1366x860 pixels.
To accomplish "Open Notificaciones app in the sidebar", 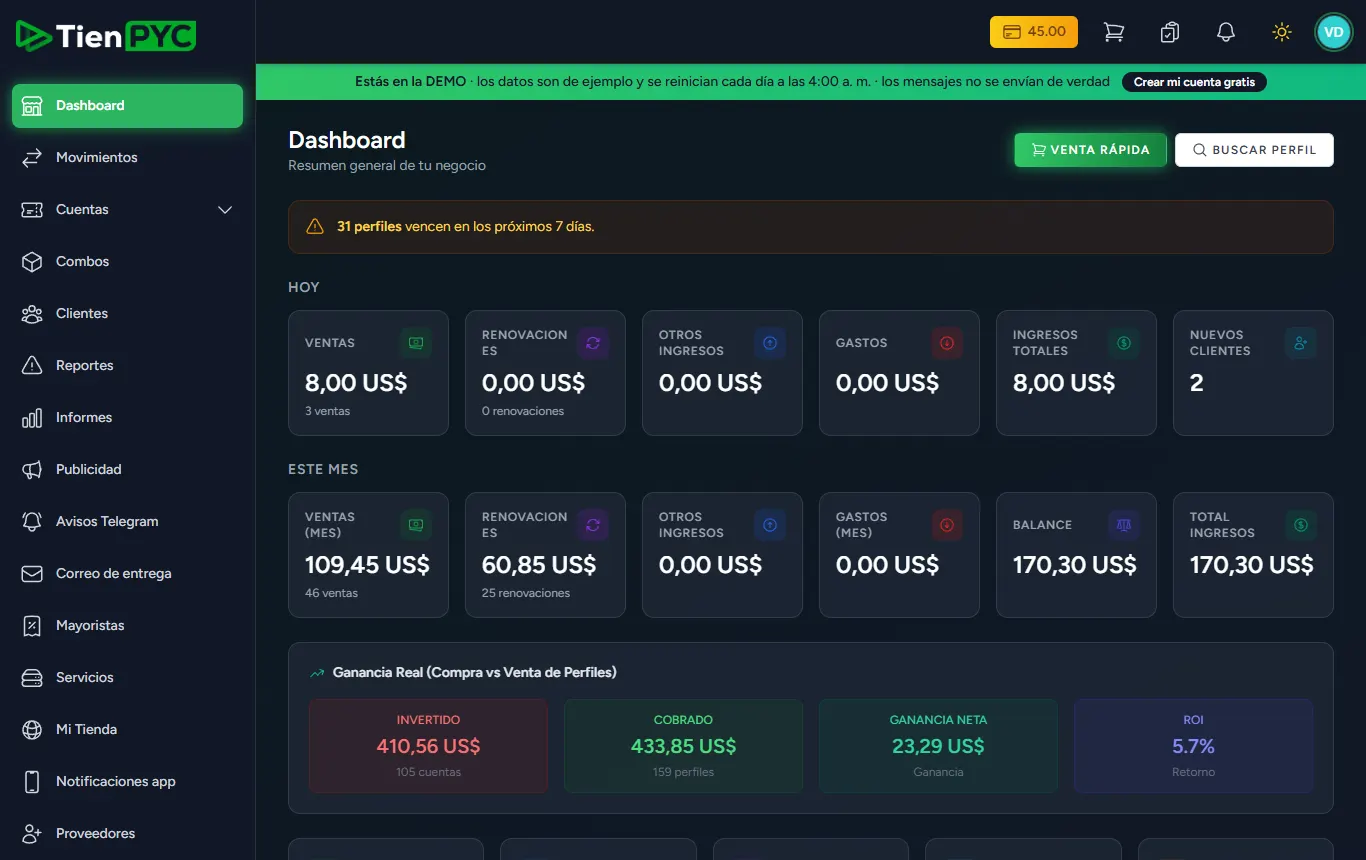I will (127, 782).
